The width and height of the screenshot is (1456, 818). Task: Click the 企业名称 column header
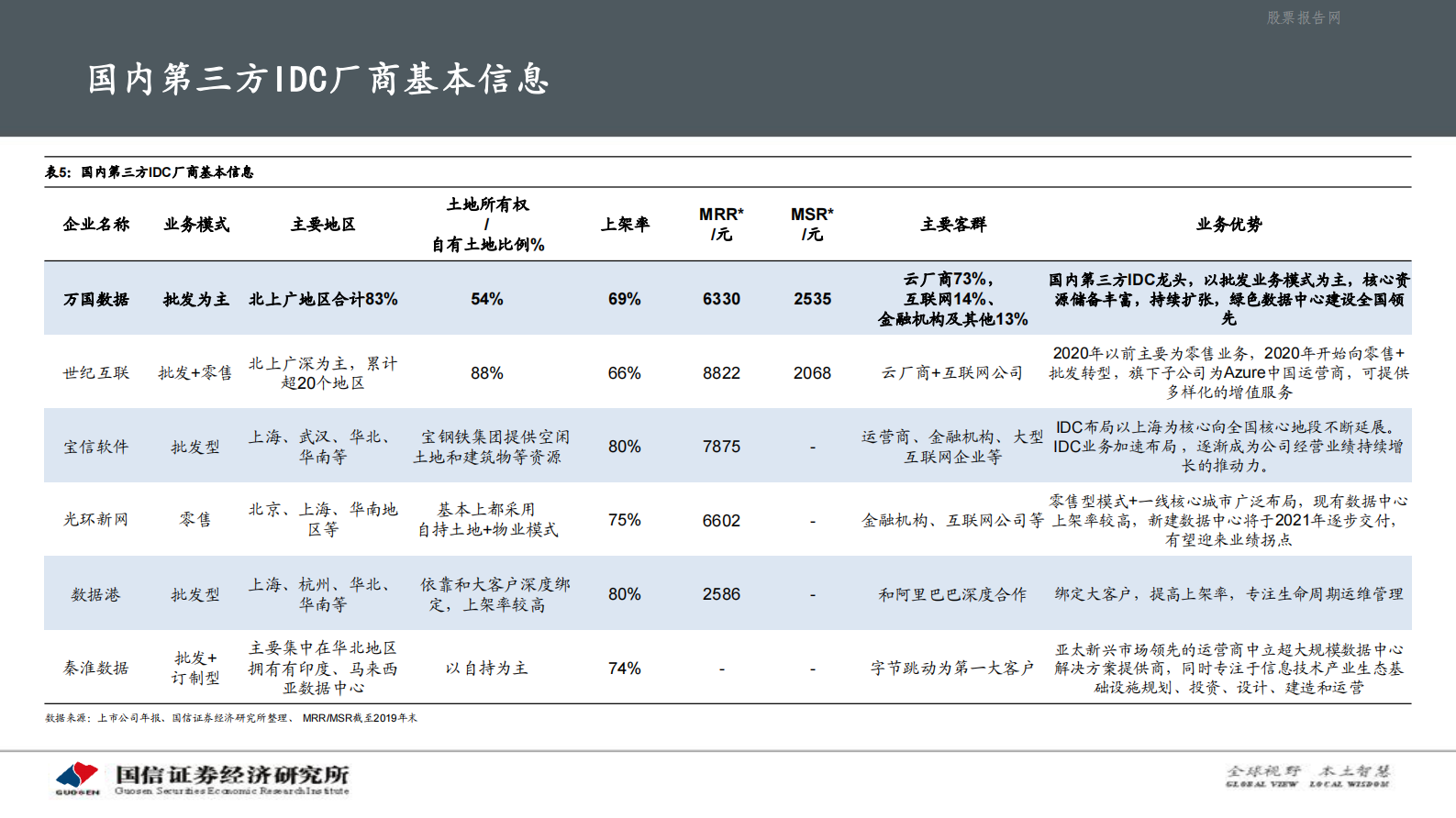click(x=96, y=225)
